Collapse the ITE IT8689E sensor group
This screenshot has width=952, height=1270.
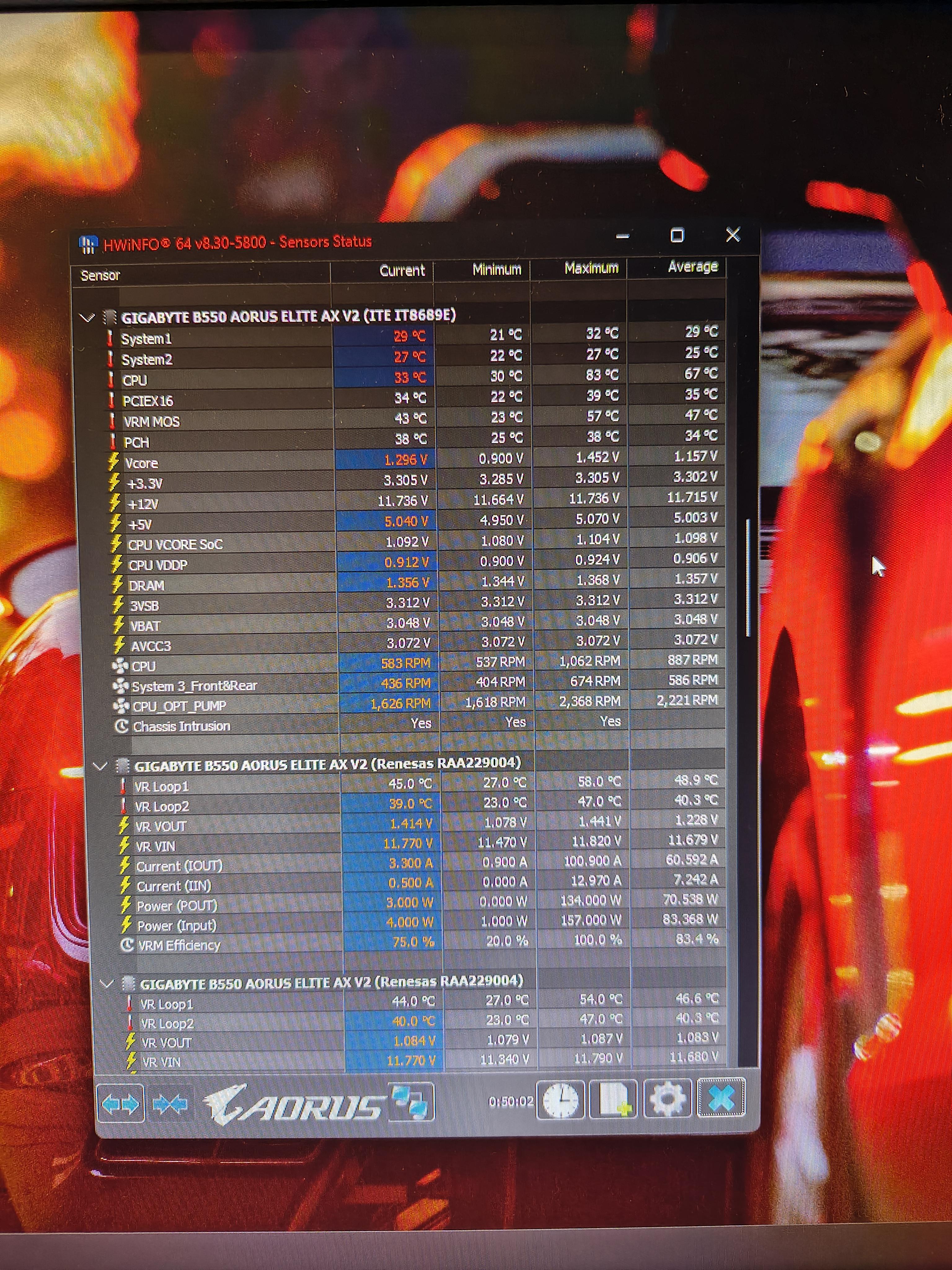tap(87, 317)
